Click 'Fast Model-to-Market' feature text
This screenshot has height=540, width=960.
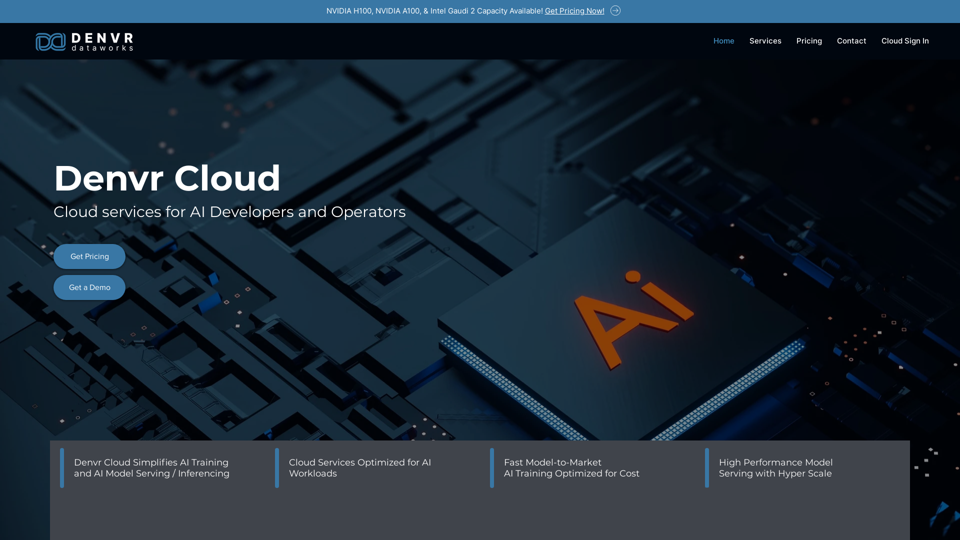click(571, 468)
